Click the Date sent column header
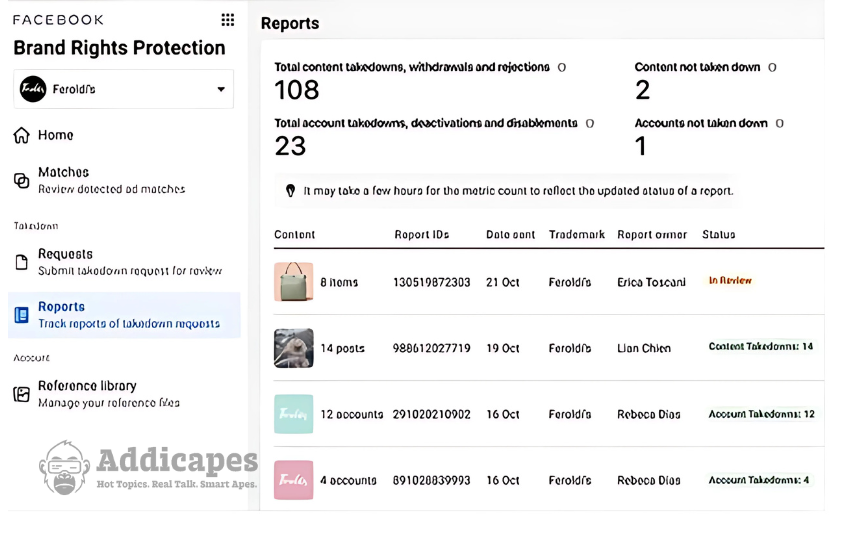The height and width of the screenshot is (534, 852). [510, 235]
